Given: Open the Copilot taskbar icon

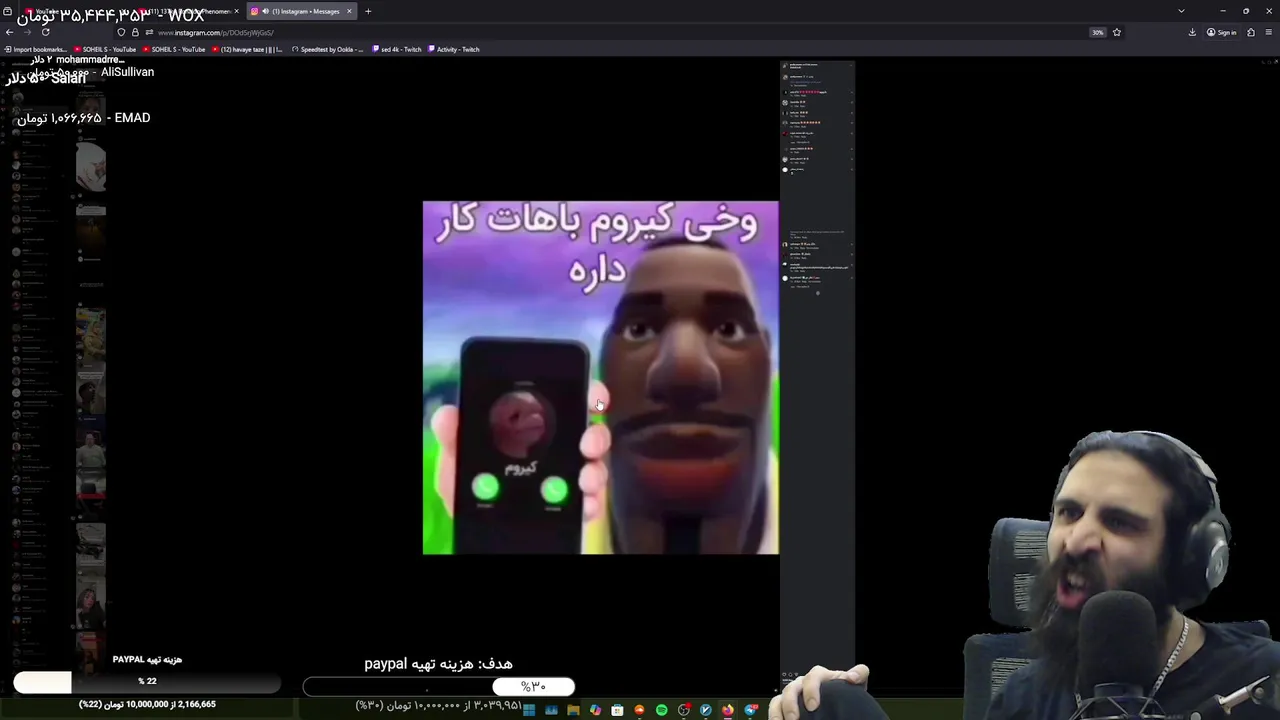Looking at the screenshot, I should pyautogui.click(x=596, y=710).
